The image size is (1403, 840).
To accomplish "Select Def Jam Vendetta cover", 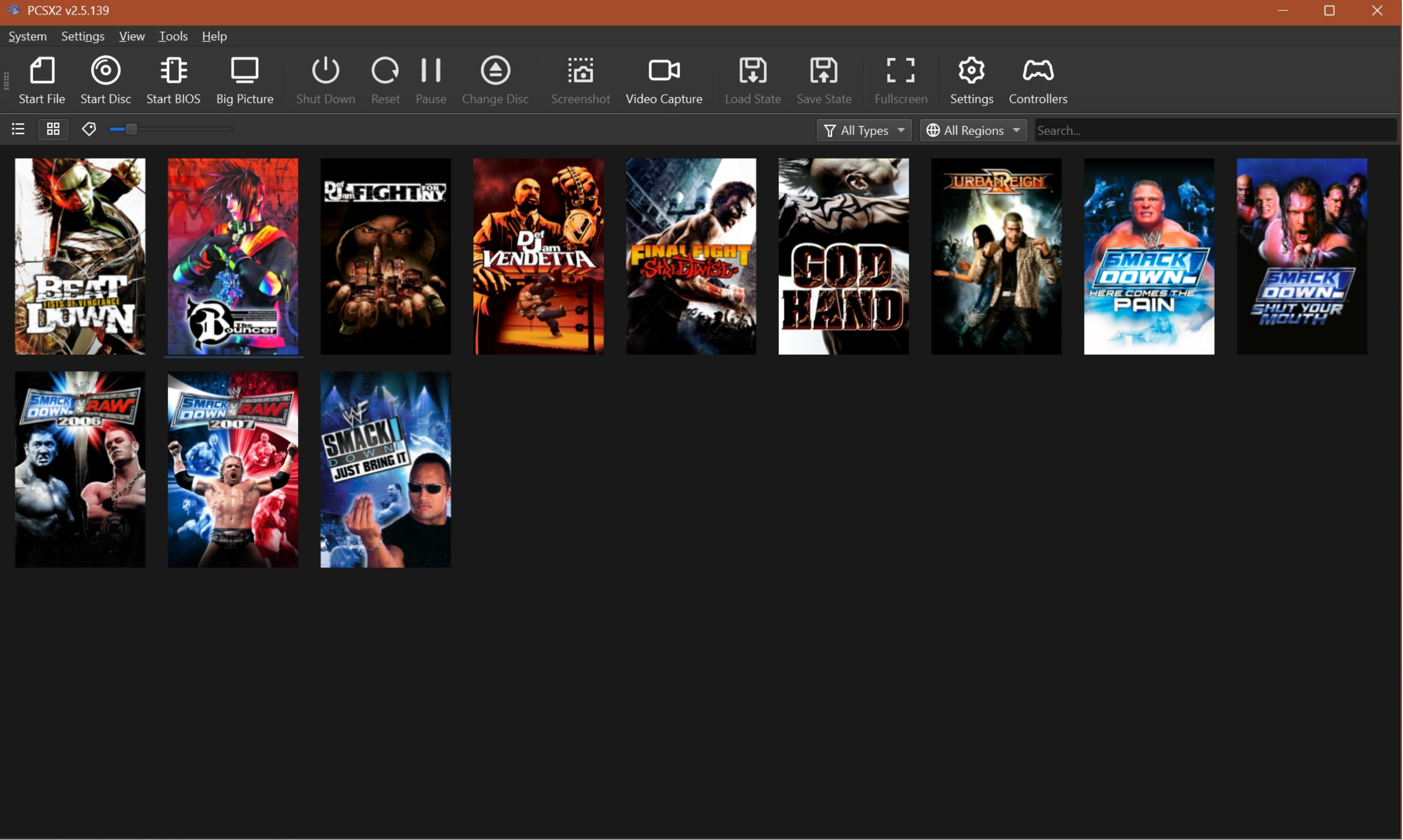I will coord(538,256).
